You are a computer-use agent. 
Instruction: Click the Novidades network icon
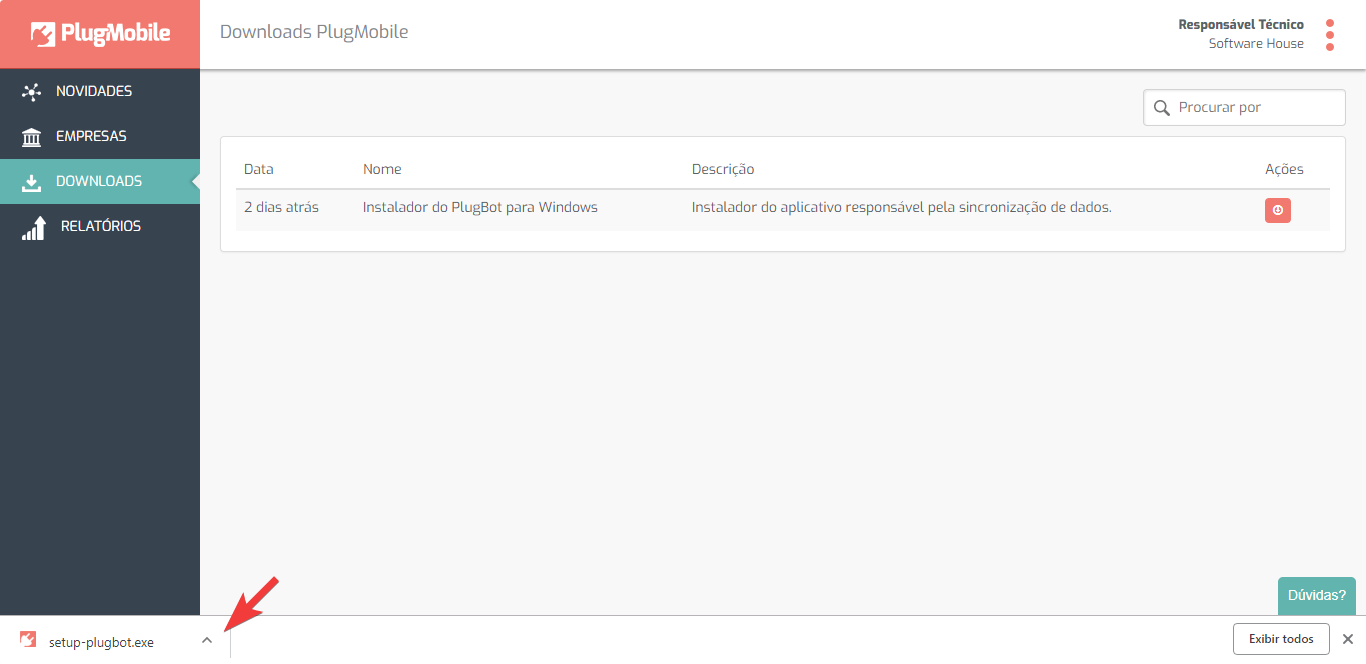31,92
